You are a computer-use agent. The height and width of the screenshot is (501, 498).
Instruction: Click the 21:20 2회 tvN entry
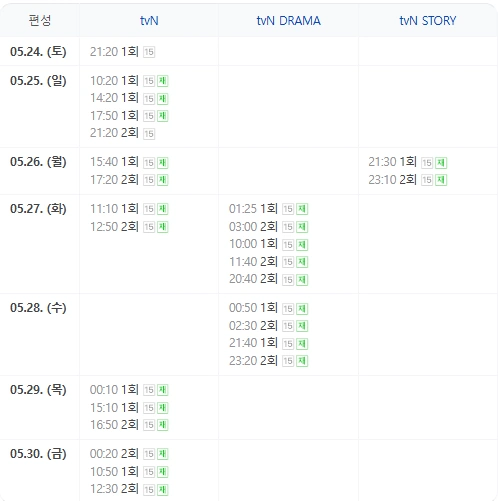[114, 133]
